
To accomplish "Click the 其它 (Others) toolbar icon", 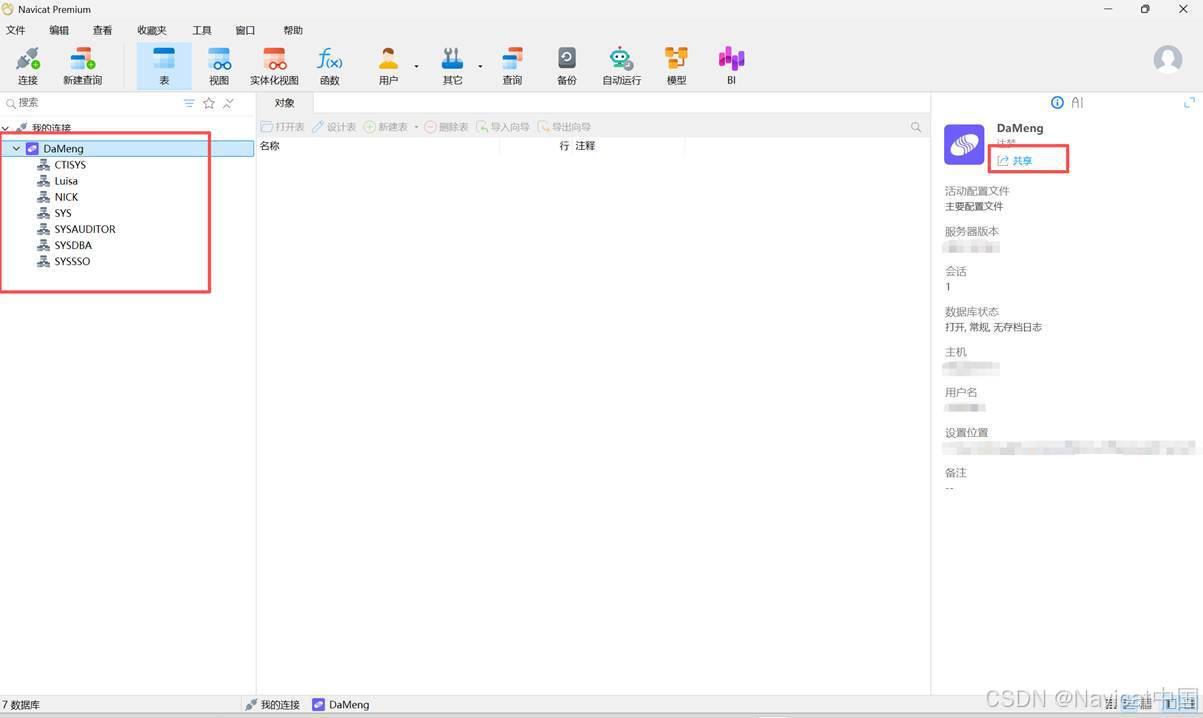I will (x=453, y=66).
